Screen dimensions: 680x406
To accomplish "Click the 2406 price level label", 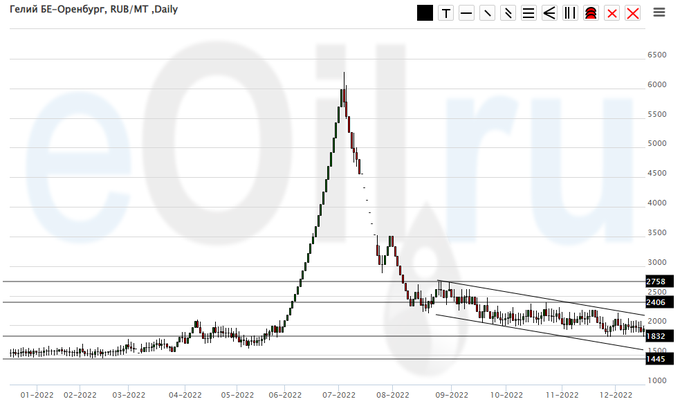I will click(656, 302).
